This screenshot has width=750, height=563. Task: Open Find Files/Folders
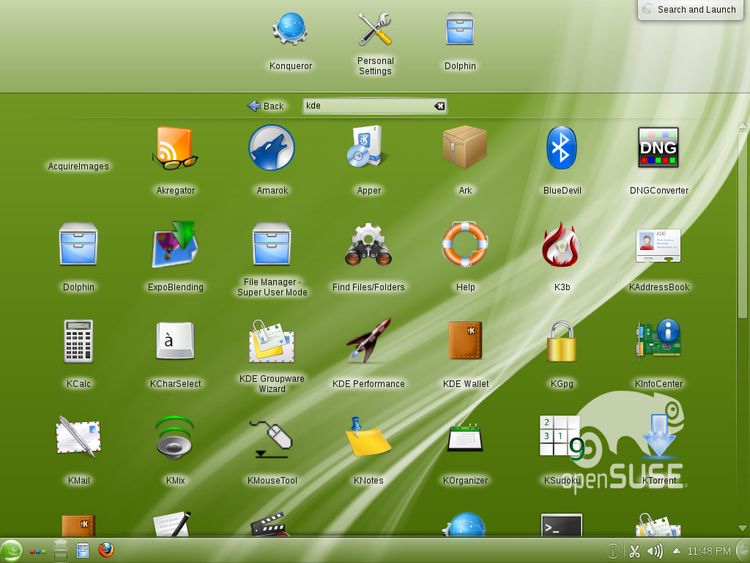tap(368, 246)
